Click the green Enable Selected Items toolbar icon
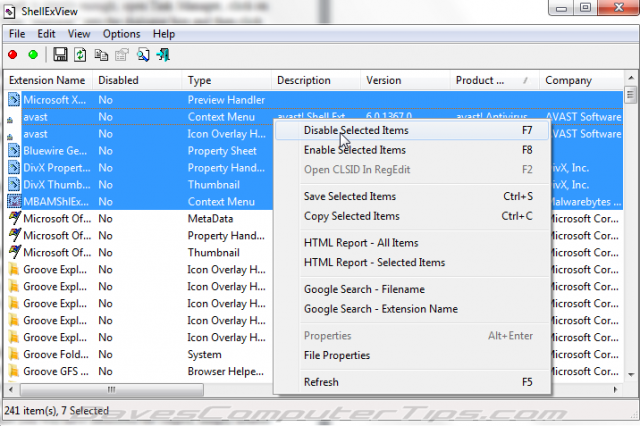Image resolution: width=640 pixels, height=426 pixels. click(x=33, y=54)
